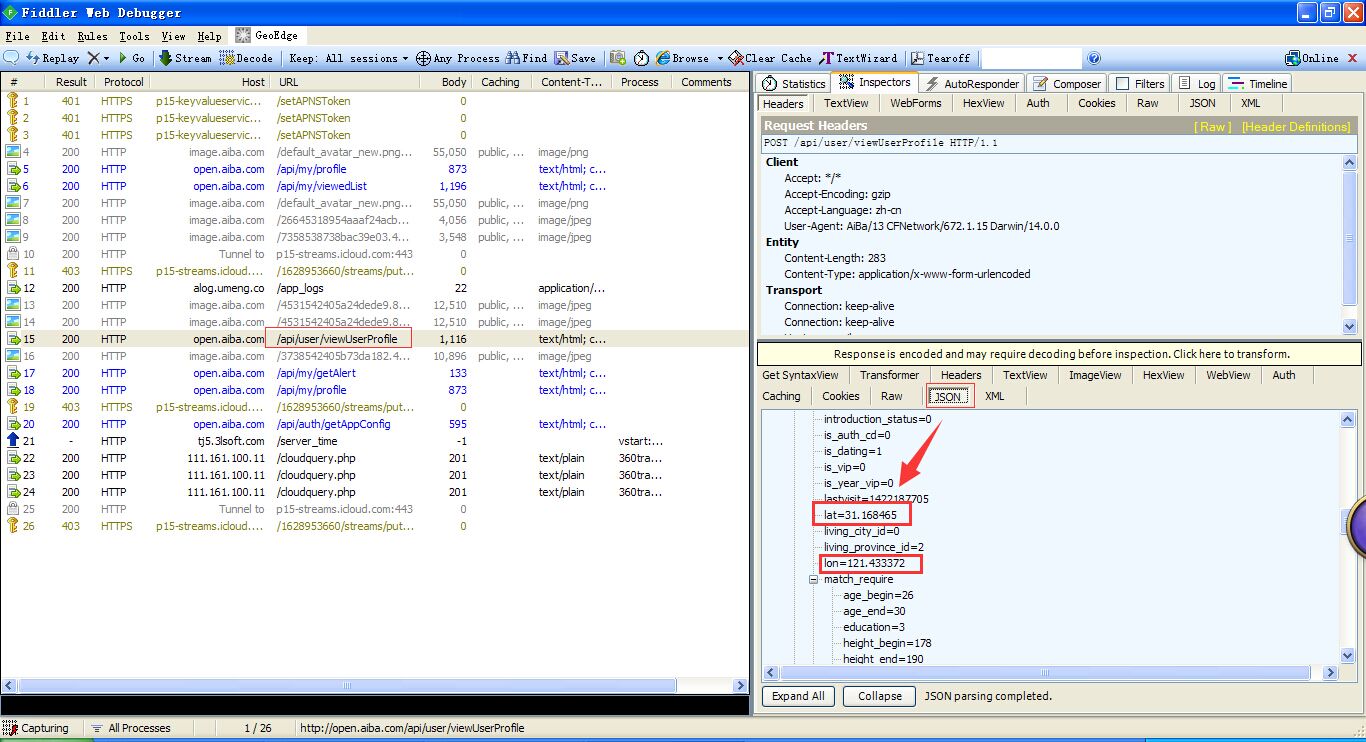The height and width of the screenshot is (742, 1366).
Task: Open the Header Definitions link
Action: [x=1296, y=127]
